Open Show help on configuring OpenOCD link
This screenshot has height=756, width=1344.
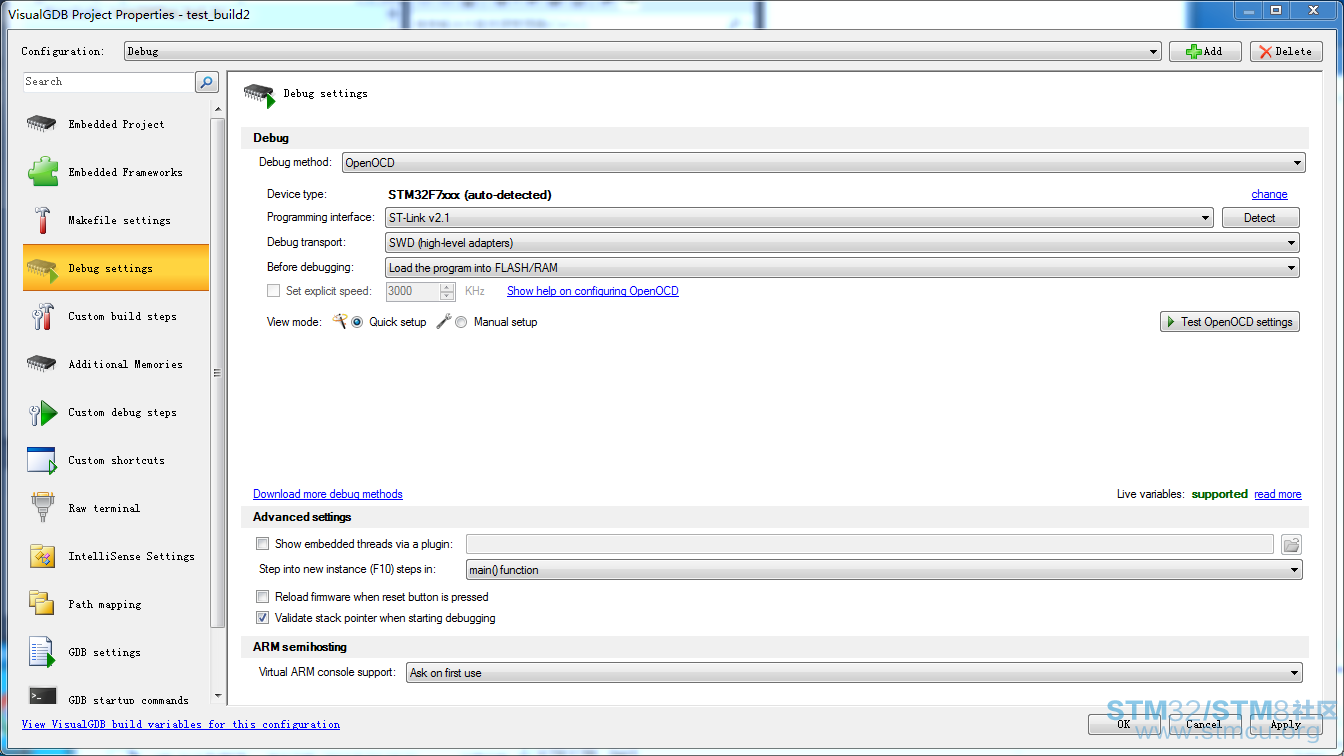[593, 291]
